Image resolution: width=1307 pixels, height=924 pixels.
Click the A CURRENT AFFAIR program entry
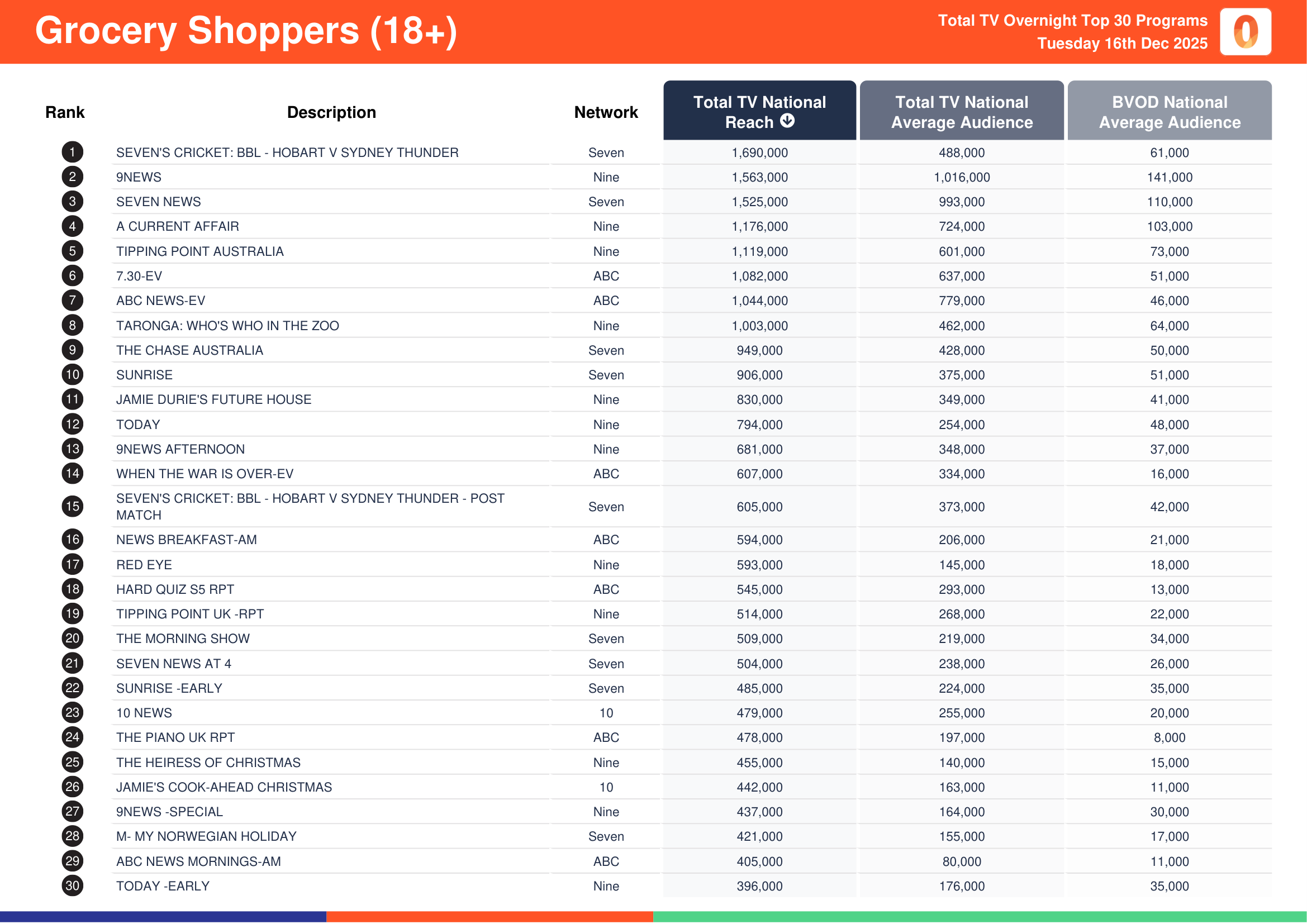(x=178, y=226)
